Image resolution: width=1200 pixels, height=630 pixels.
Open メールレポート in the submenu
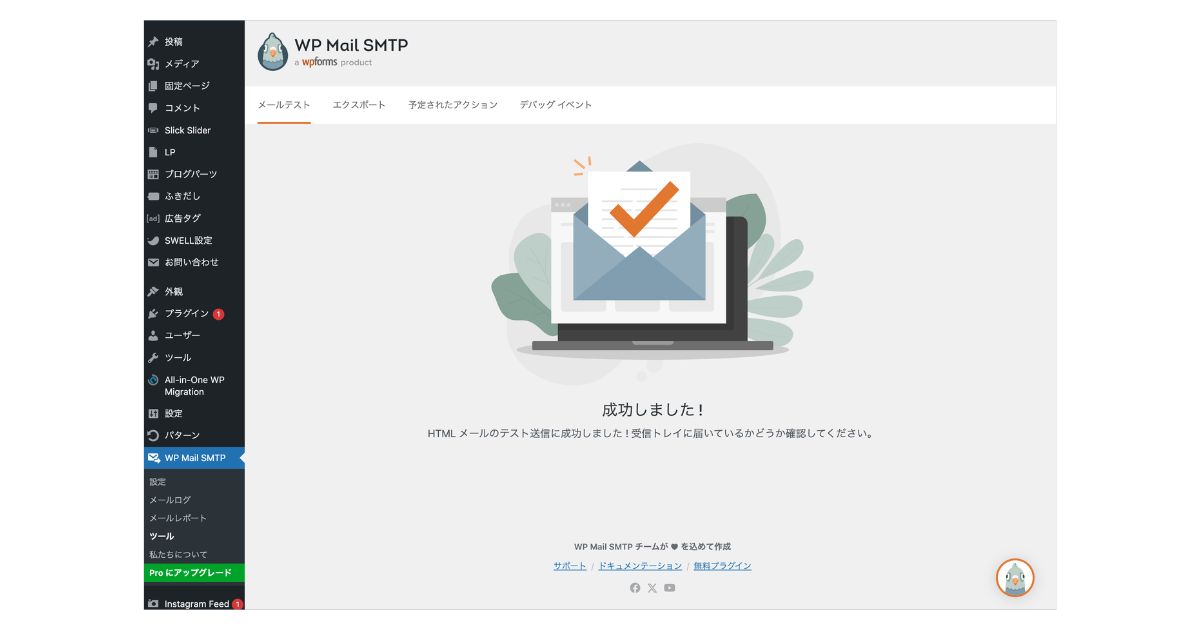click(x=178, y=518)
